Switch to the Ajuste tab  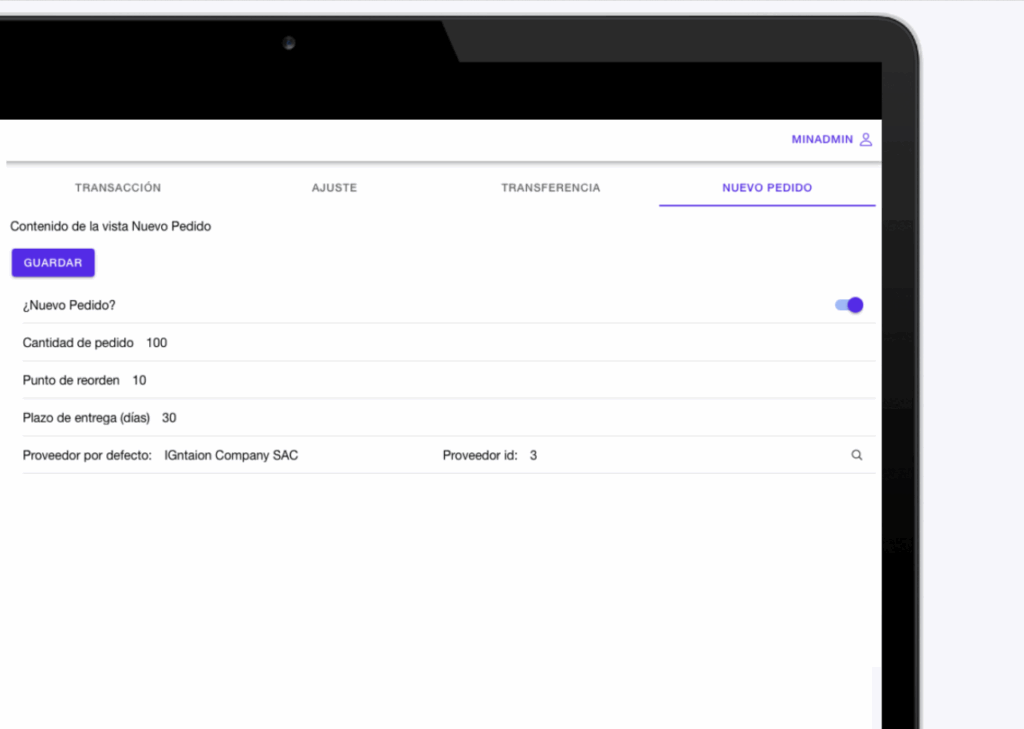(x=334, y=188)
